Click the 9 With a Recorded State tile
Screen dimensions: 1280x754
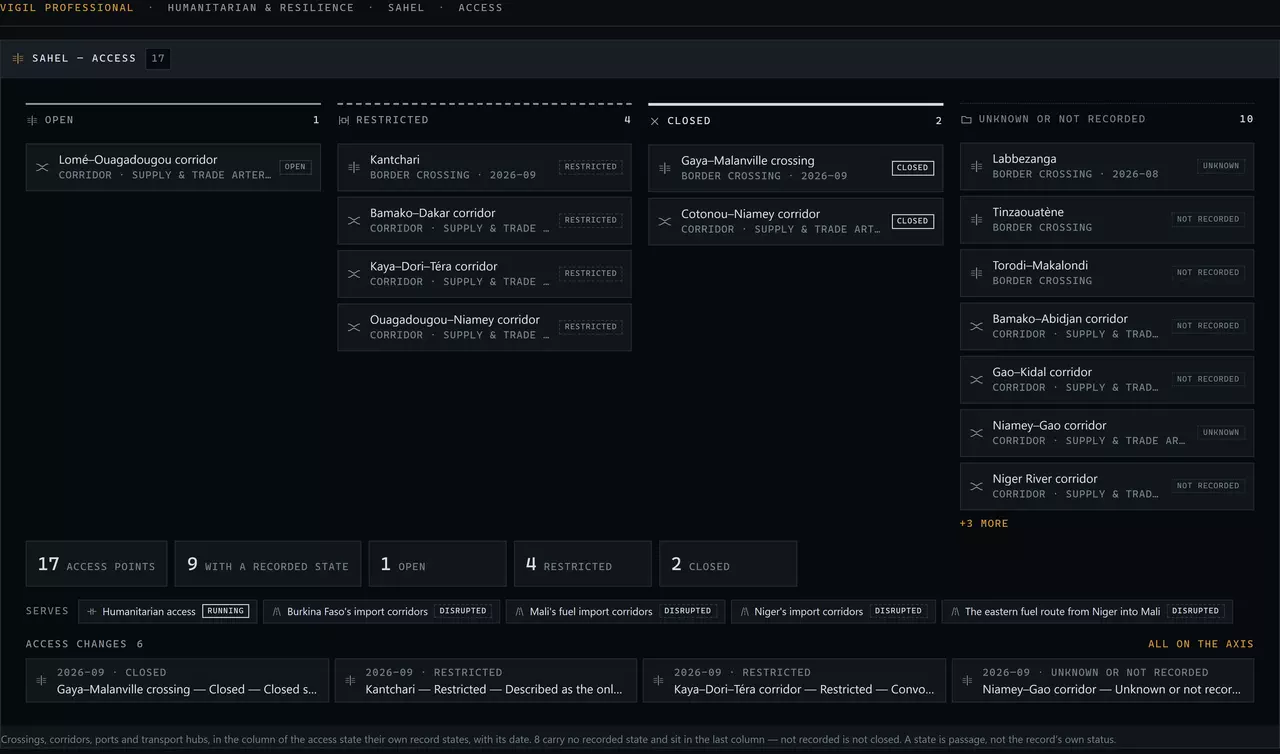[x=268, y=564]
